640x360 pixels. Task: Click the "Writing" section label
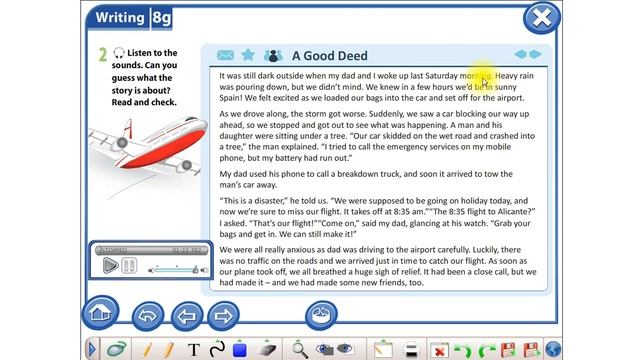click(120, 18)
